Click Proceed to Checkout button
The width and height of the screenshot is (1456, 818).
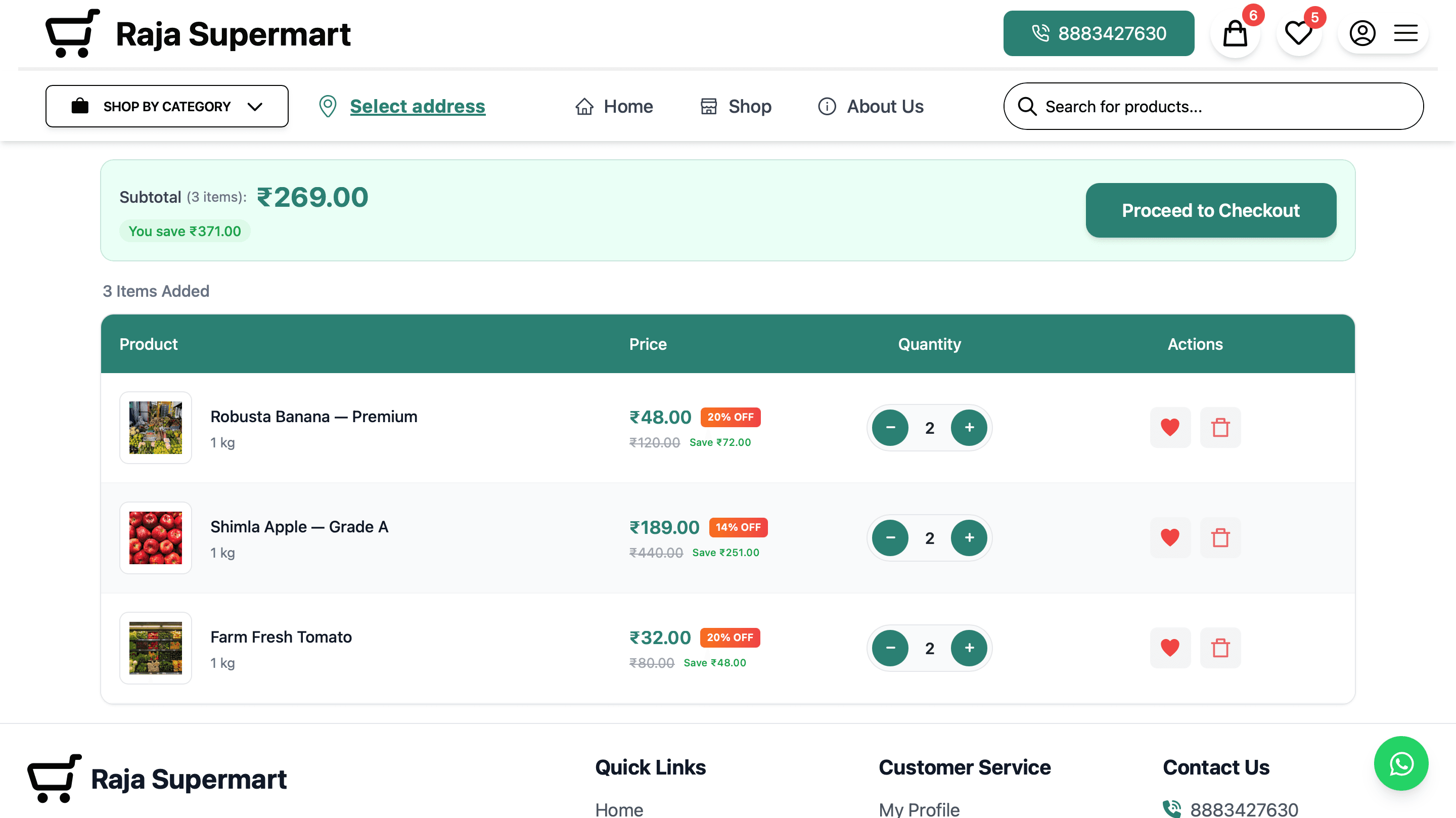[1211, 210]
